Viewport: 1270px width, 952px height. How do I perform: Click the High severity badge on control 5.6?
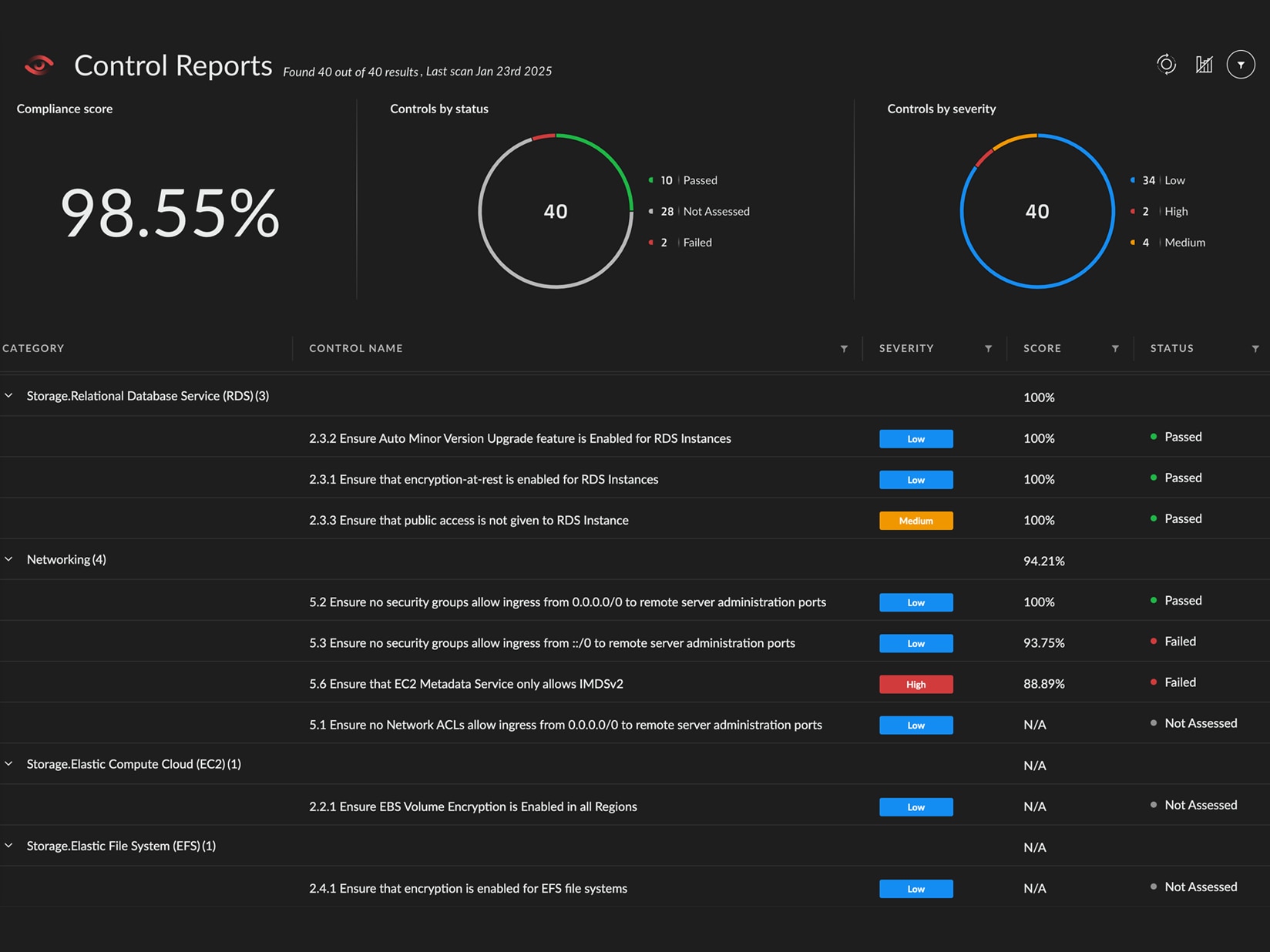pyautogui.click(x=916, y=684)
